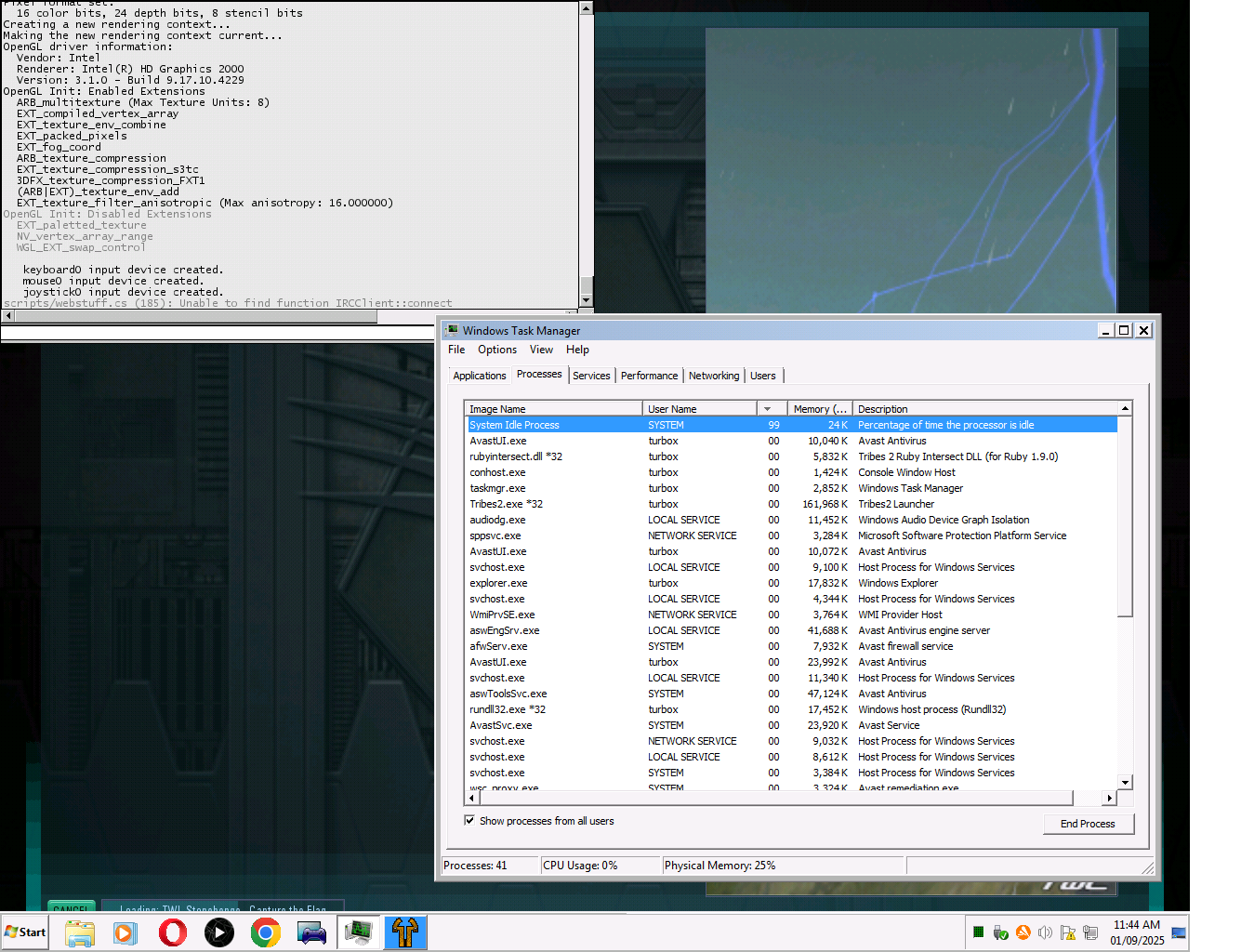Select the taskmgr.exe process row

click(791, 488)
